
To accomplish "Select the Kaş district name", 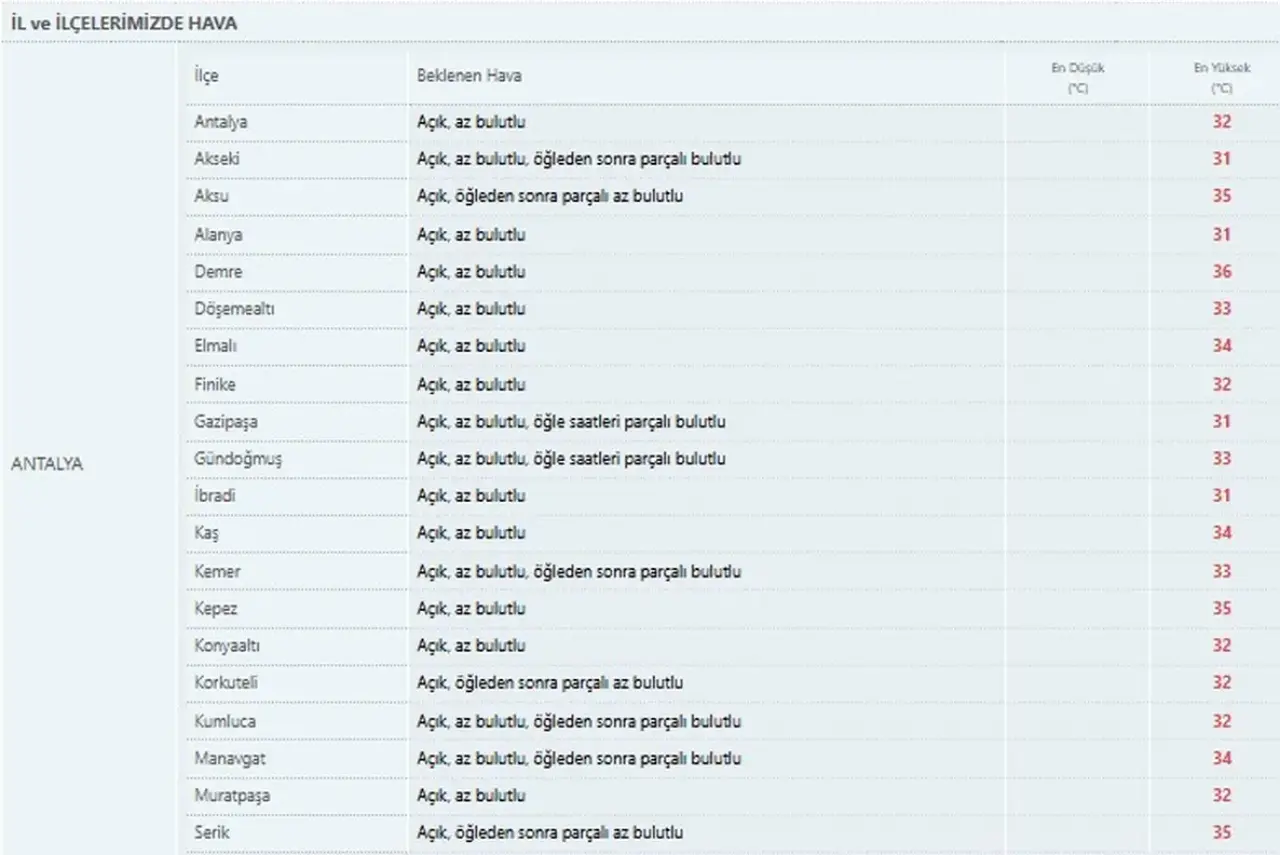I will click(x=206, y=533).
